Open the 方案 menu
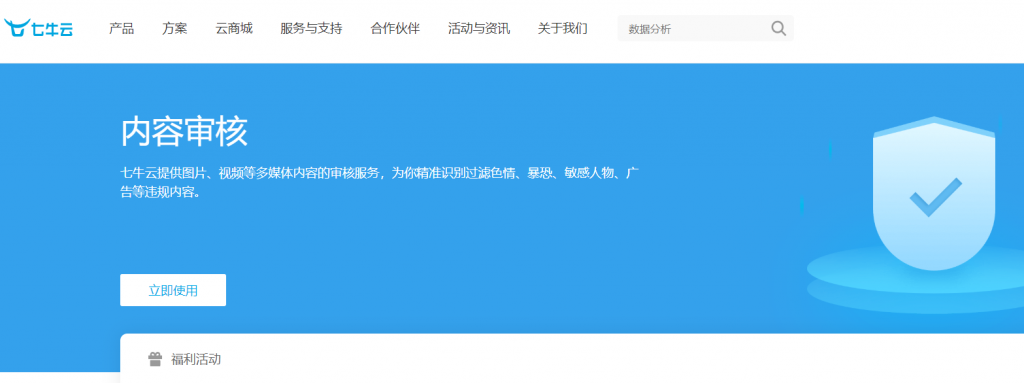Image resolution: width=1024 pixels, height=383 pixels. pyautogui.click(x=175, y=29)
